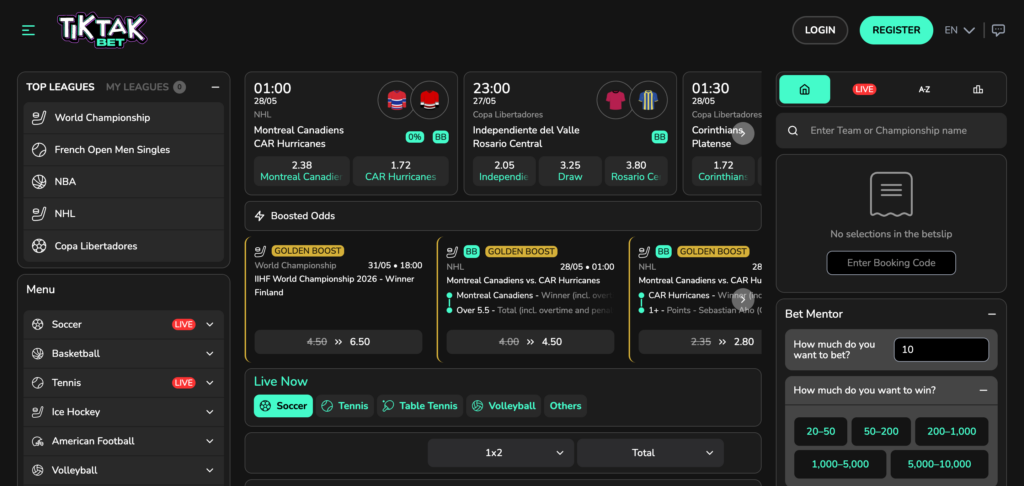This screenshot has height=486, width=1024.
Task: Bet on Montreal Canadiens at 2.38
Action: [302, 171]
